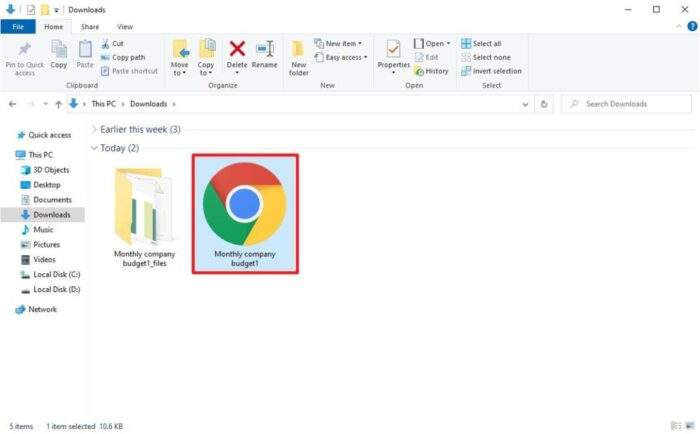The image size is (700, 434).
Task: Select Downloads in navigation pane
Action: [x=43, y=215]
